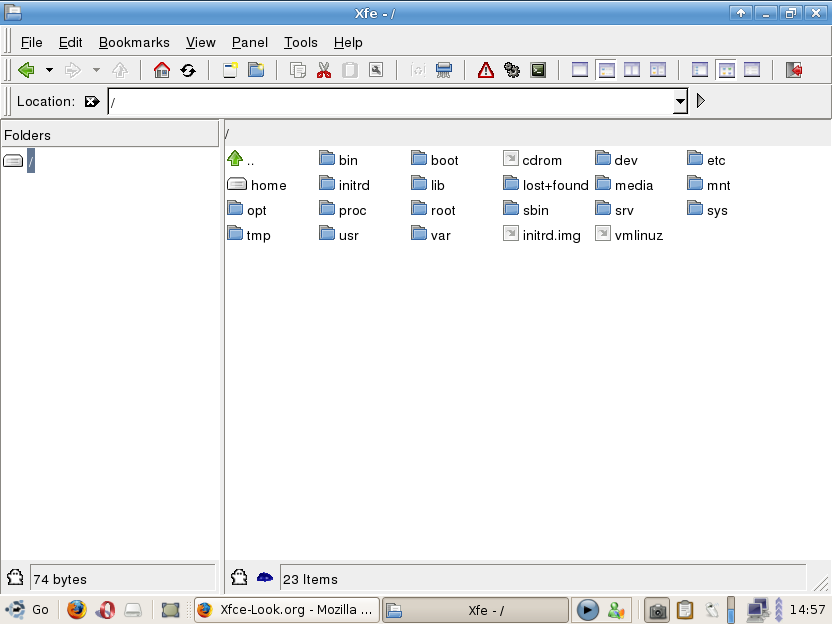
Task: Open the Help menu
Action: [348, 42]
